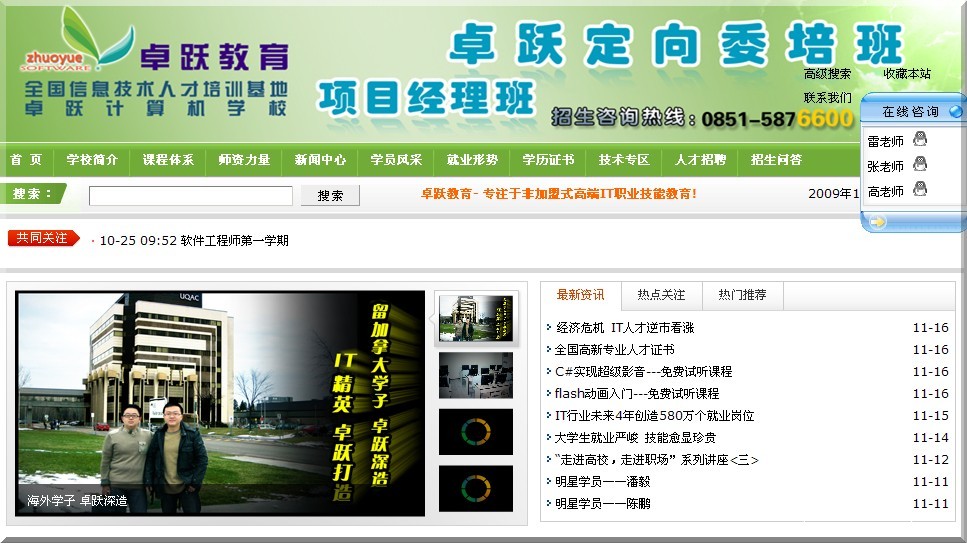Open the 课程体系 menu item
Viewport: 967px width, 543px height.
[x=168, y=160]
